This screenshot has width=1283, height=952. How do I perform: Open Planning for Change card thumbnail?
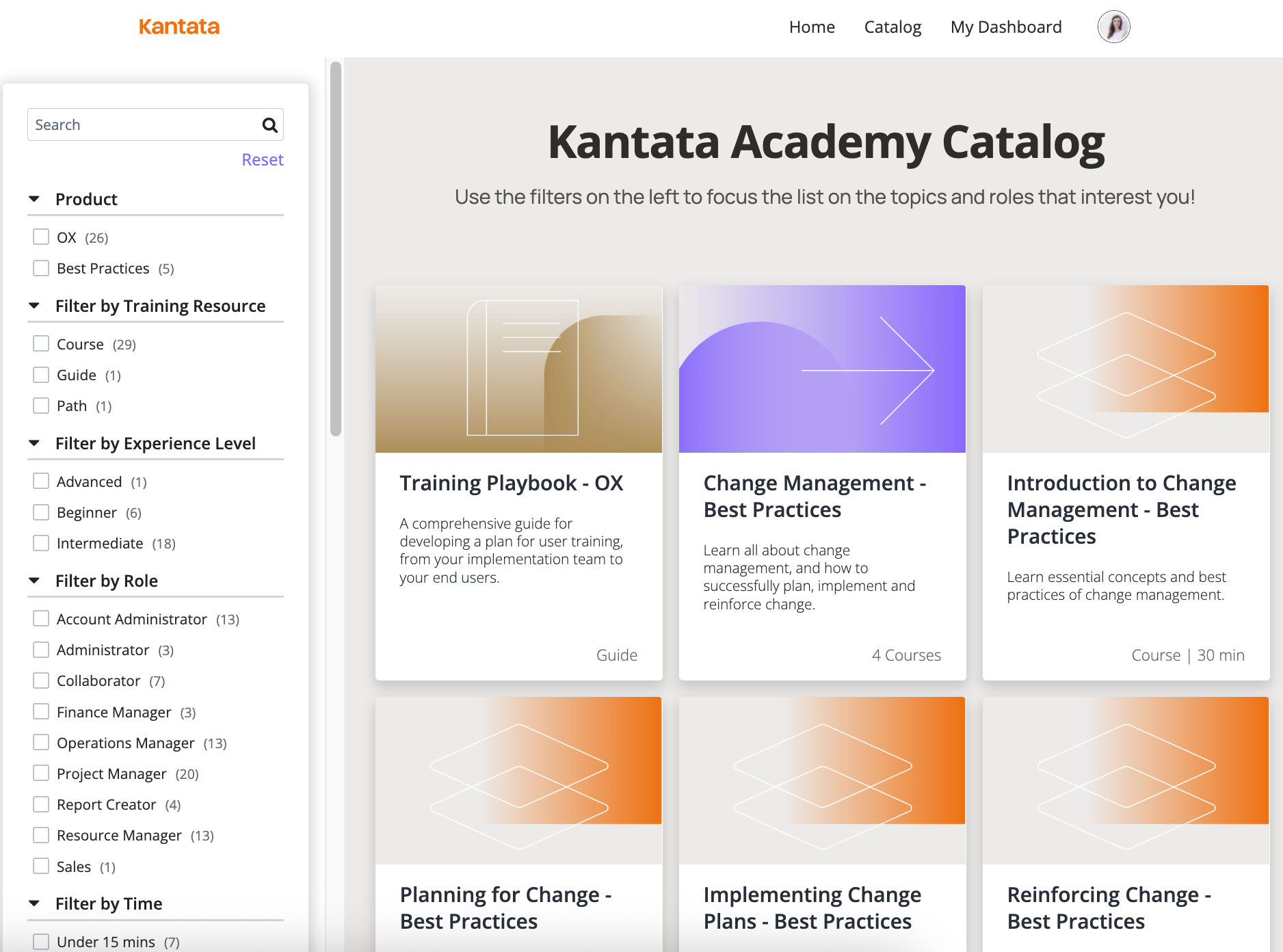pyautogui.click(x=518, y=780)
